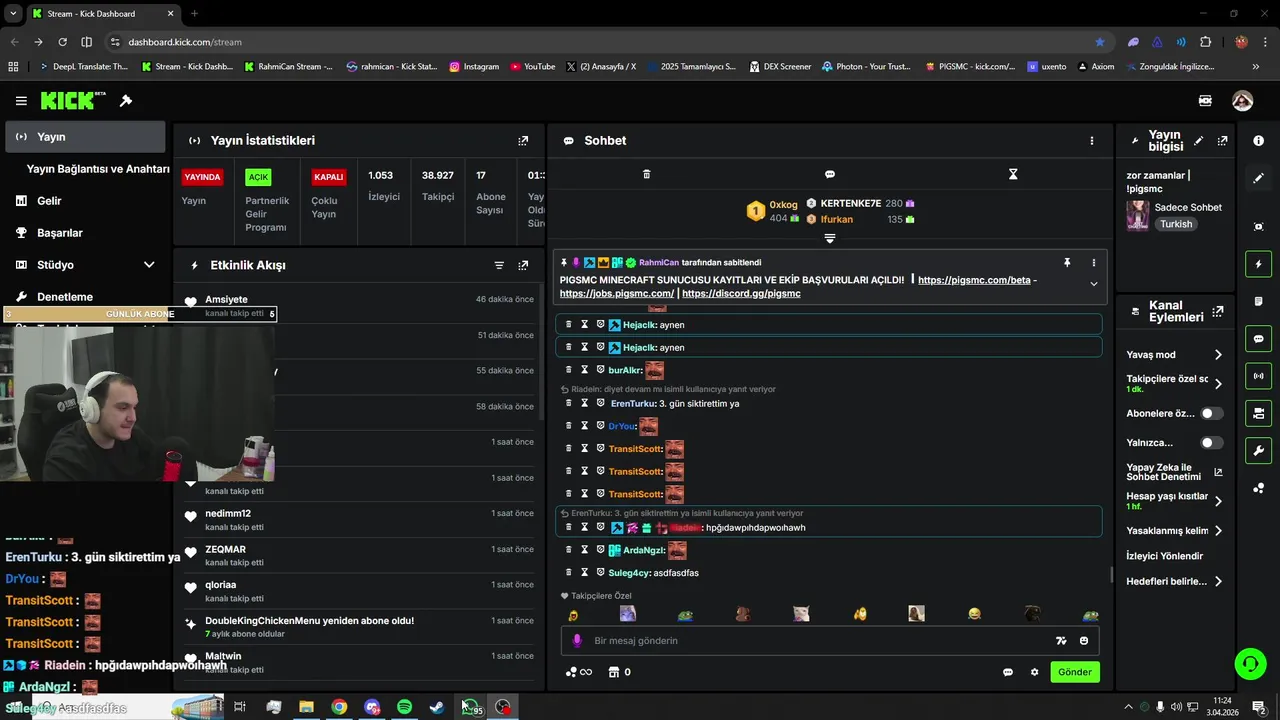The width and height of the screenshot is (1280, 720).
Task: Select Yayın in the sidebar
Action: (x=85, y=137)
